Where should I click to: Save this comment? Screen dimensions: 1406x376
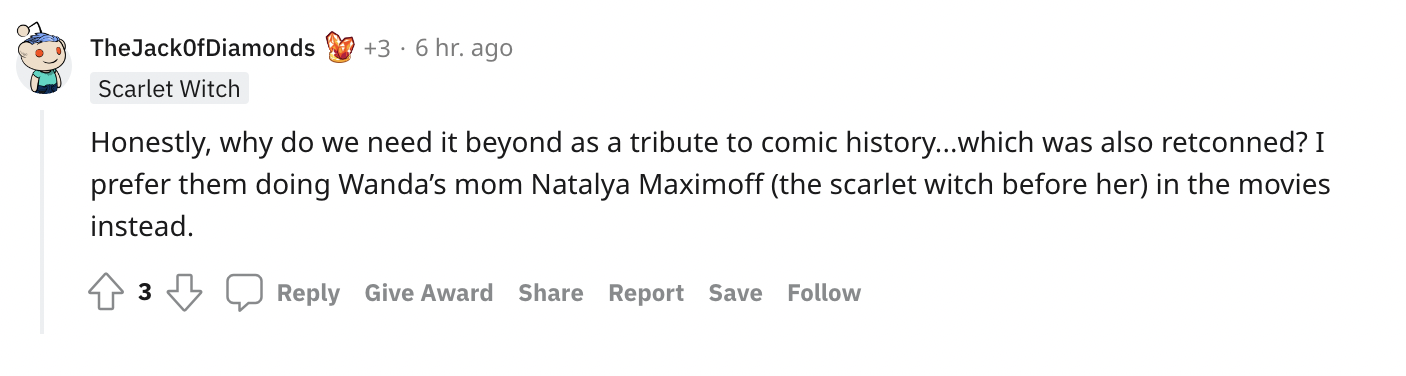735,293
